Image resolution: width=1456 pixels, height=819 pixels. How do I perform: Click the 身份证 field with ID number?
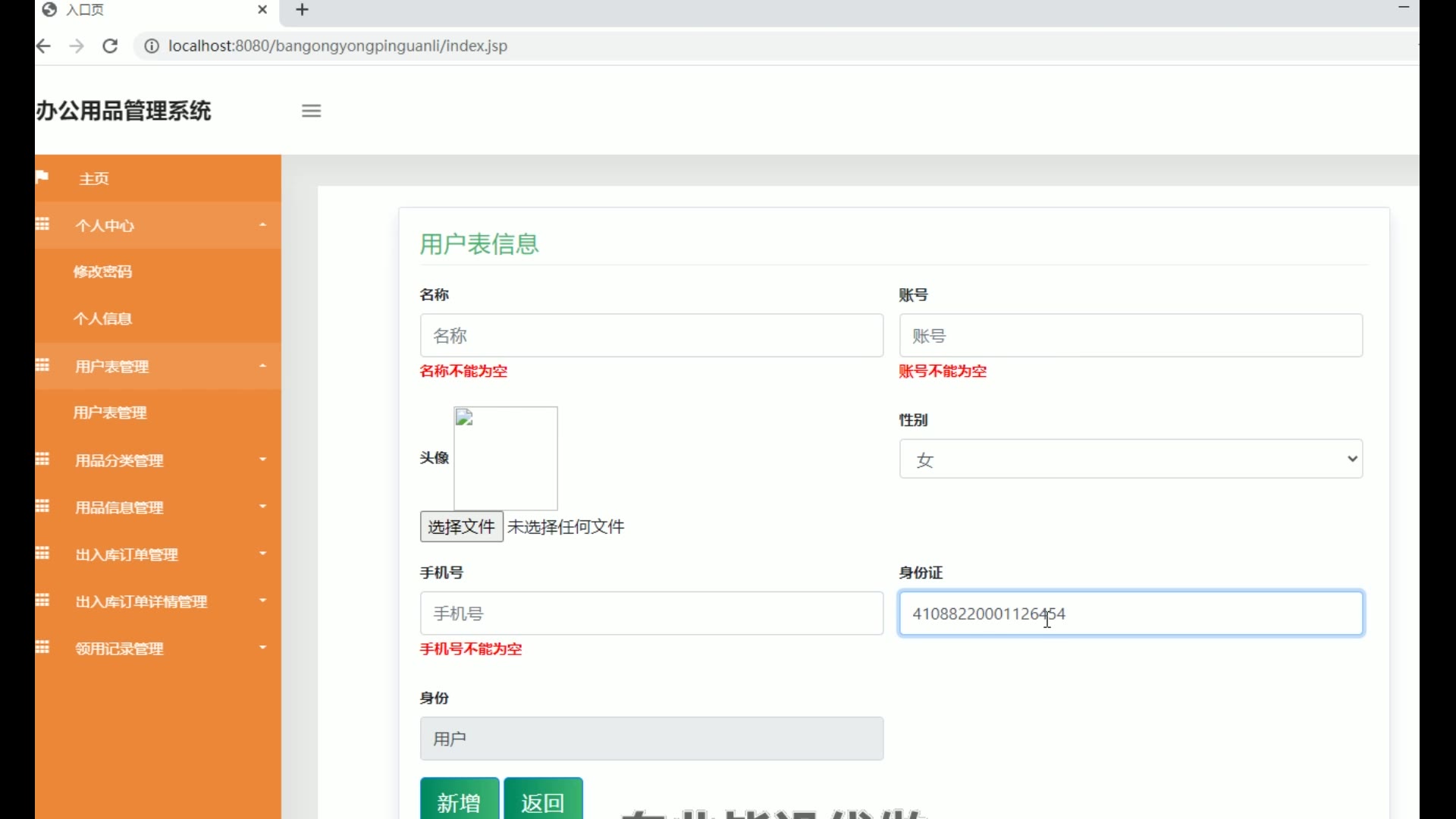[1131, 613]
